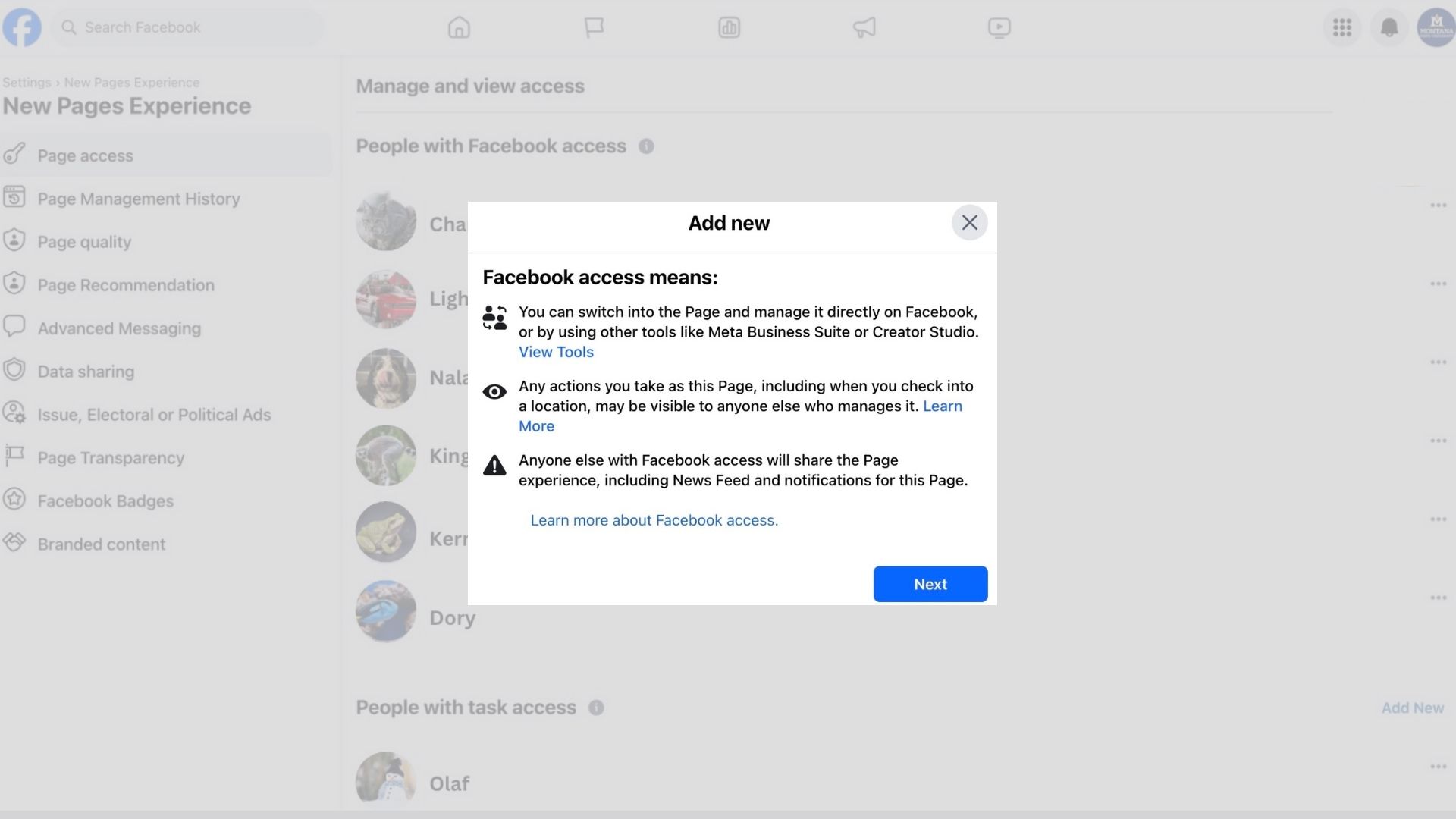Click the Video/Watch icon in navbar
The width and height of the screenshot is (1456, 819).
click(x=998, y=27)
